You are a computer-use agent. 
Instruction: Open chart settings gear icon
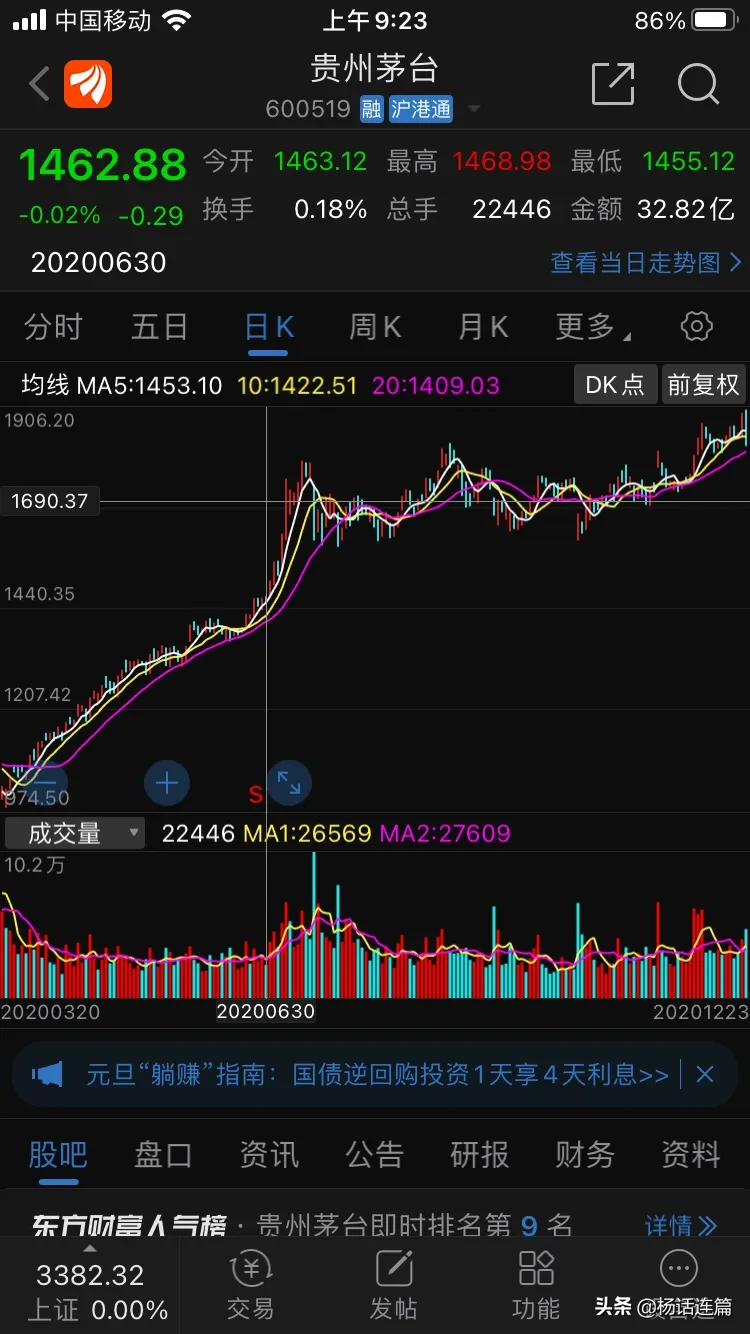point(696,326)
